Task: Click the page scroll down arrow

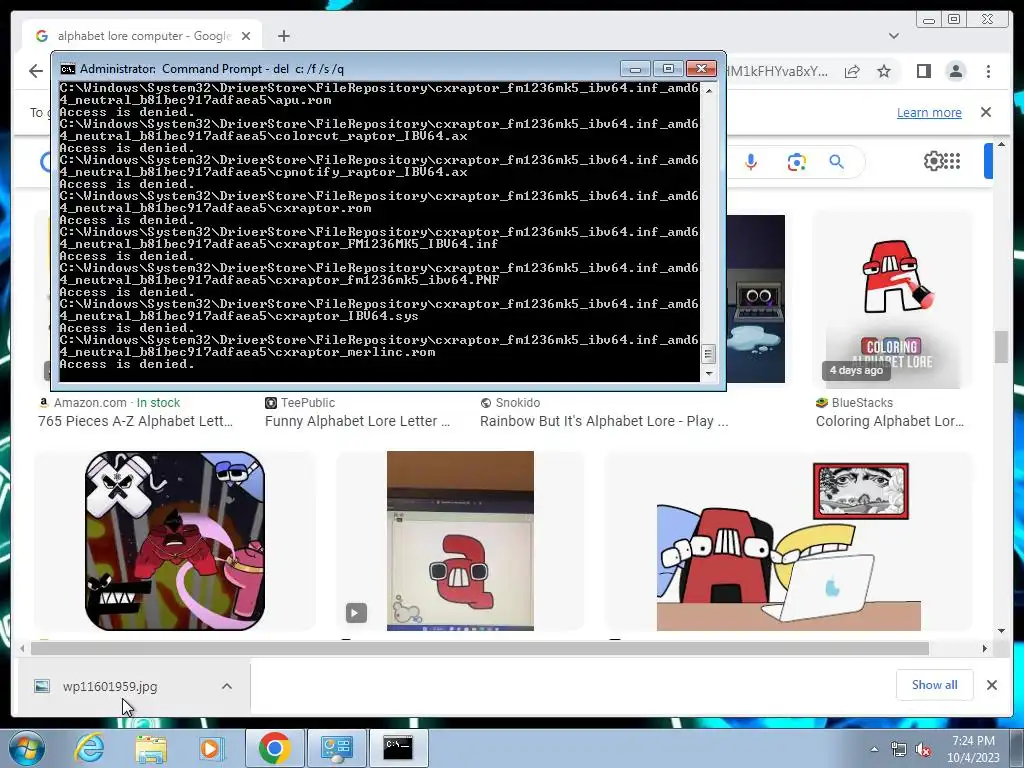Action: click(x=1001, y=631)
